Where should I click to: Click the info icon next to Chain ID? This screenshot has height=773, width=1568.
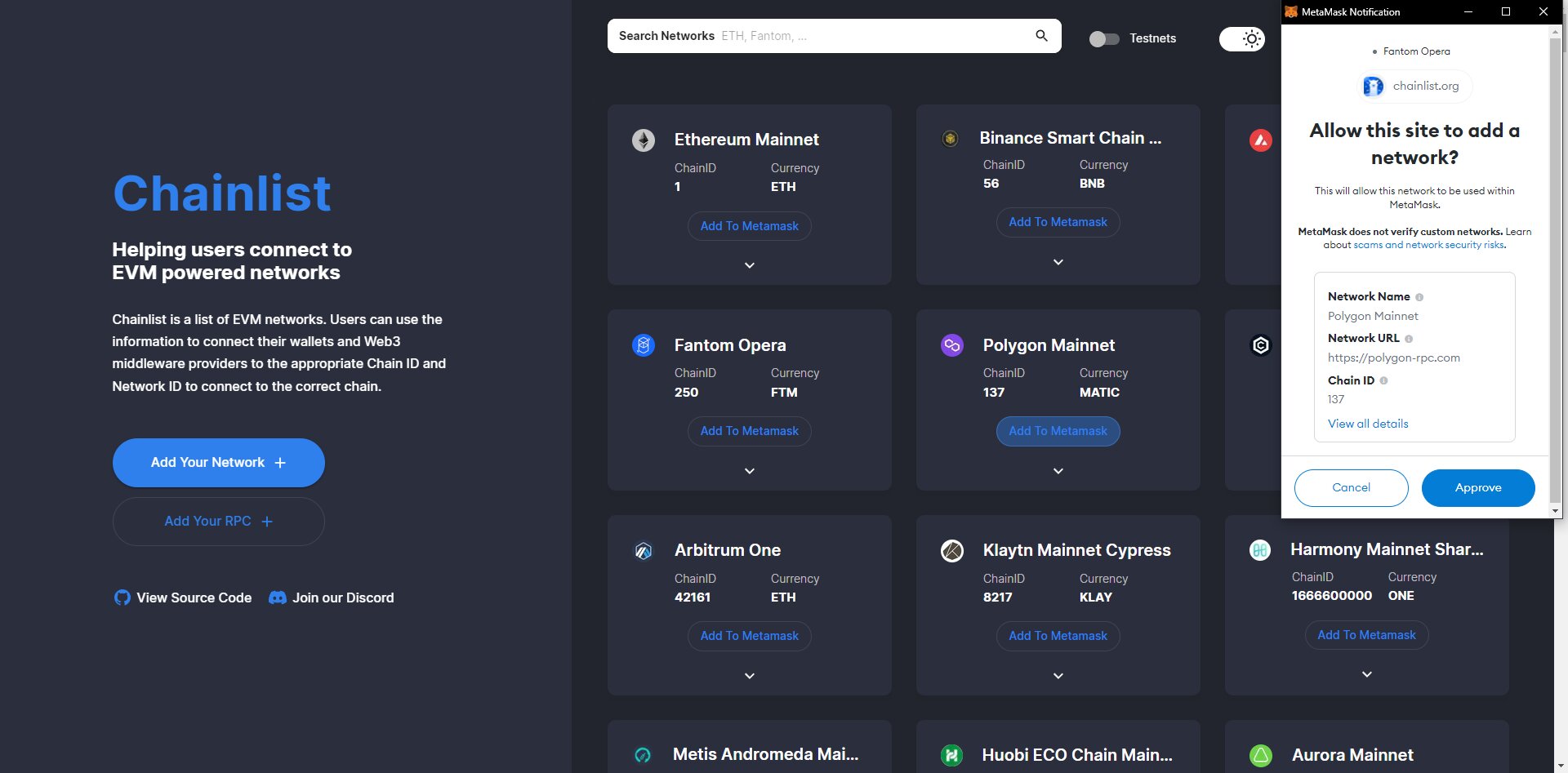(1383, 380)
